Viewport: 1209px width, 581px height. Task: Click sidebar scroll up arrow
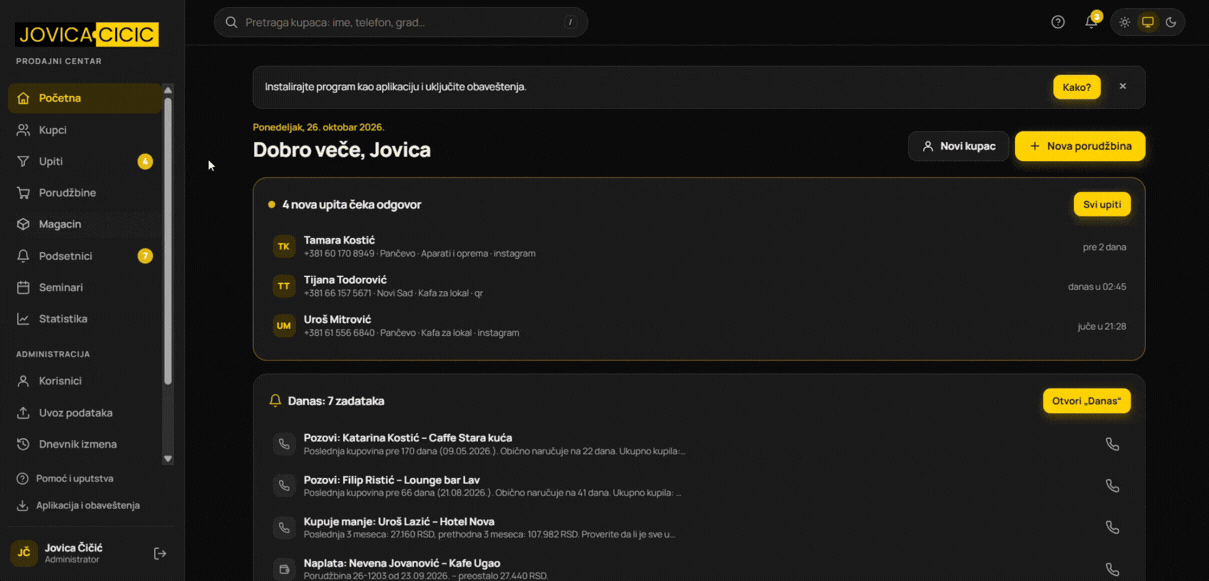click(168, 89)
